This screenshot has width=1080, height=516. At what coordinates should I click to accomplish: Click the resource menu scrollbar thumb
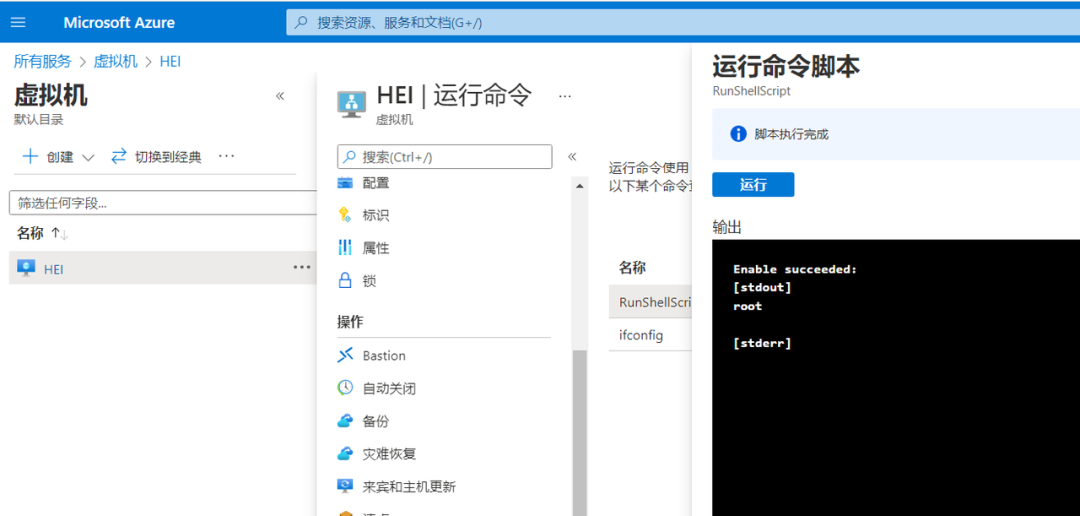tap(580, 433)
